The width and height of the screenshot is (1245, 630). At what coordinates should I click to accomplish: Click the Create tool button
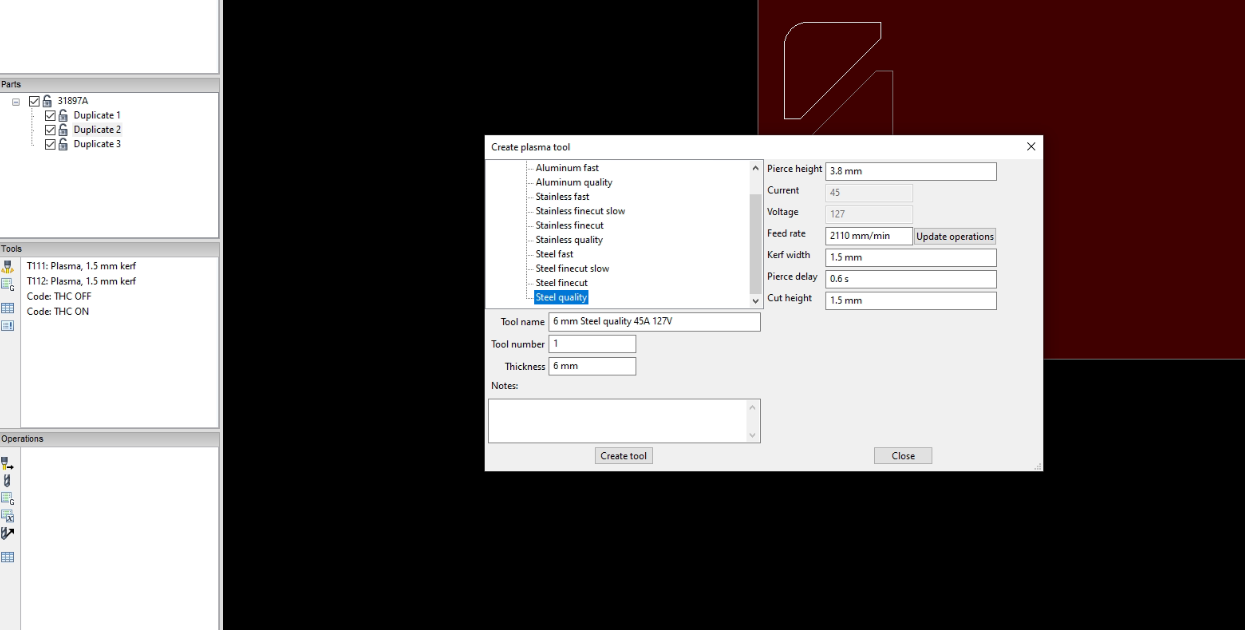[x=623, y=455]
